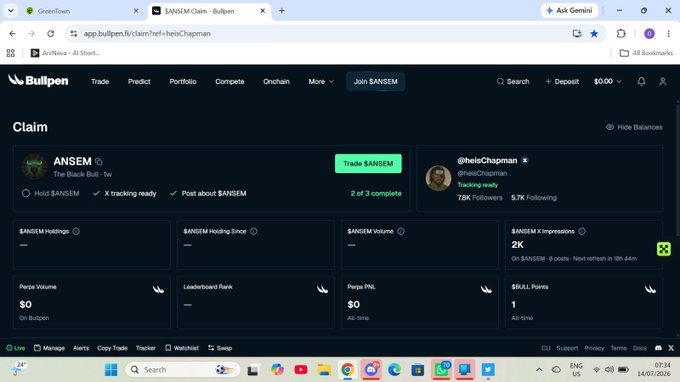Toggle the Live status indicator
The image size is (680, 382).
point(16,348)
